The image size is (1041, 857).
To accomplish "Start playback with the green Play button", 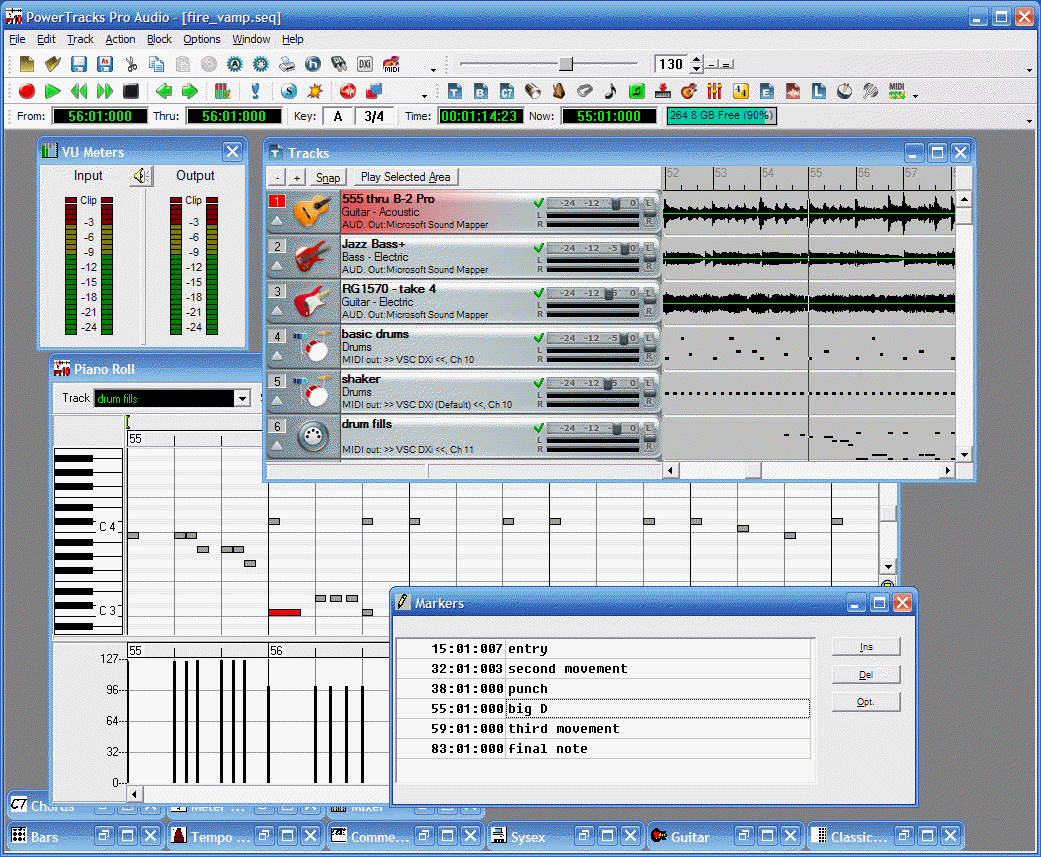I will pyautogui.click(x=52, y=91).
